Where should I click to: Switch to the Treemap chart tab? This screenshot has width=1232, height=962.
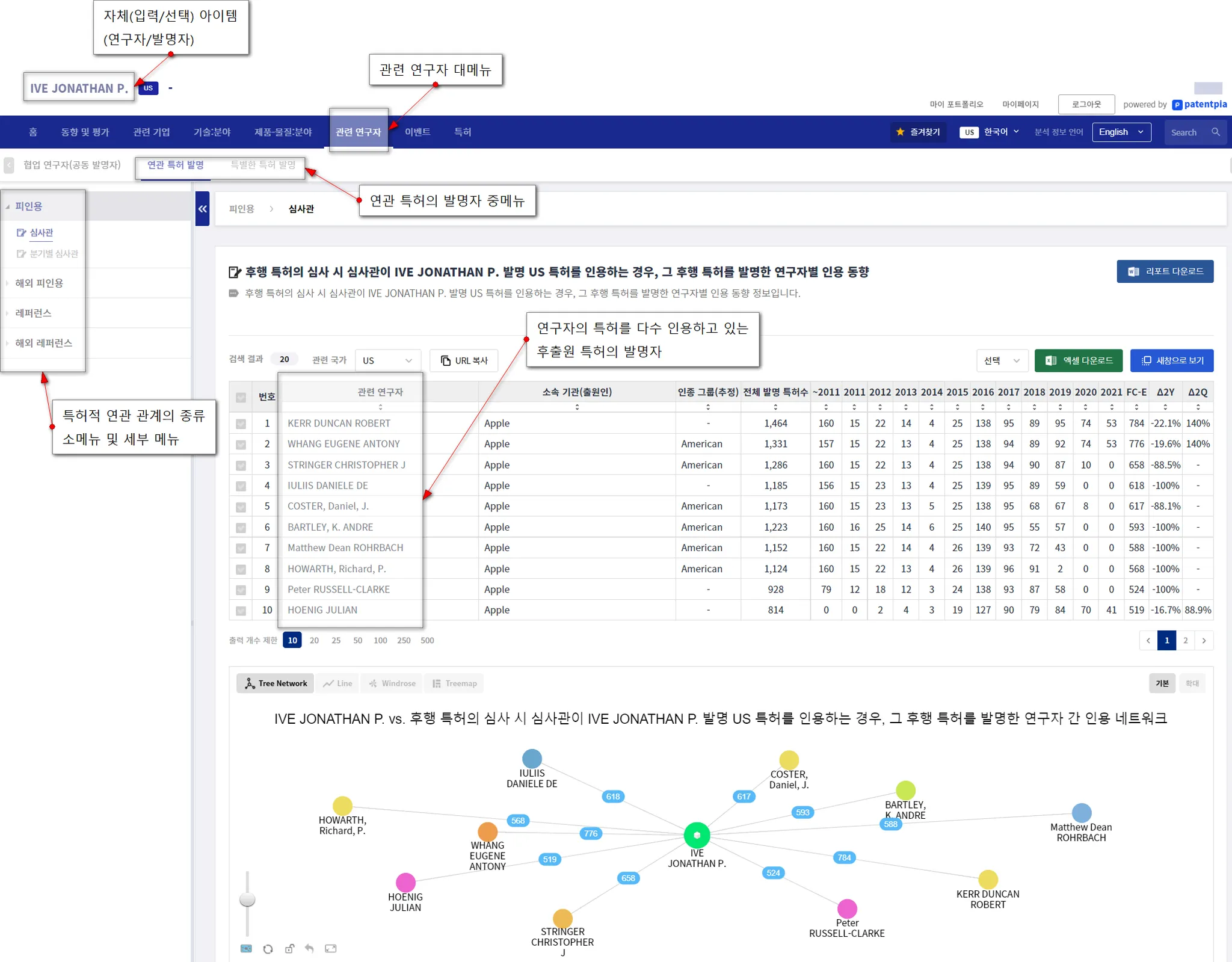pos(454,683)
